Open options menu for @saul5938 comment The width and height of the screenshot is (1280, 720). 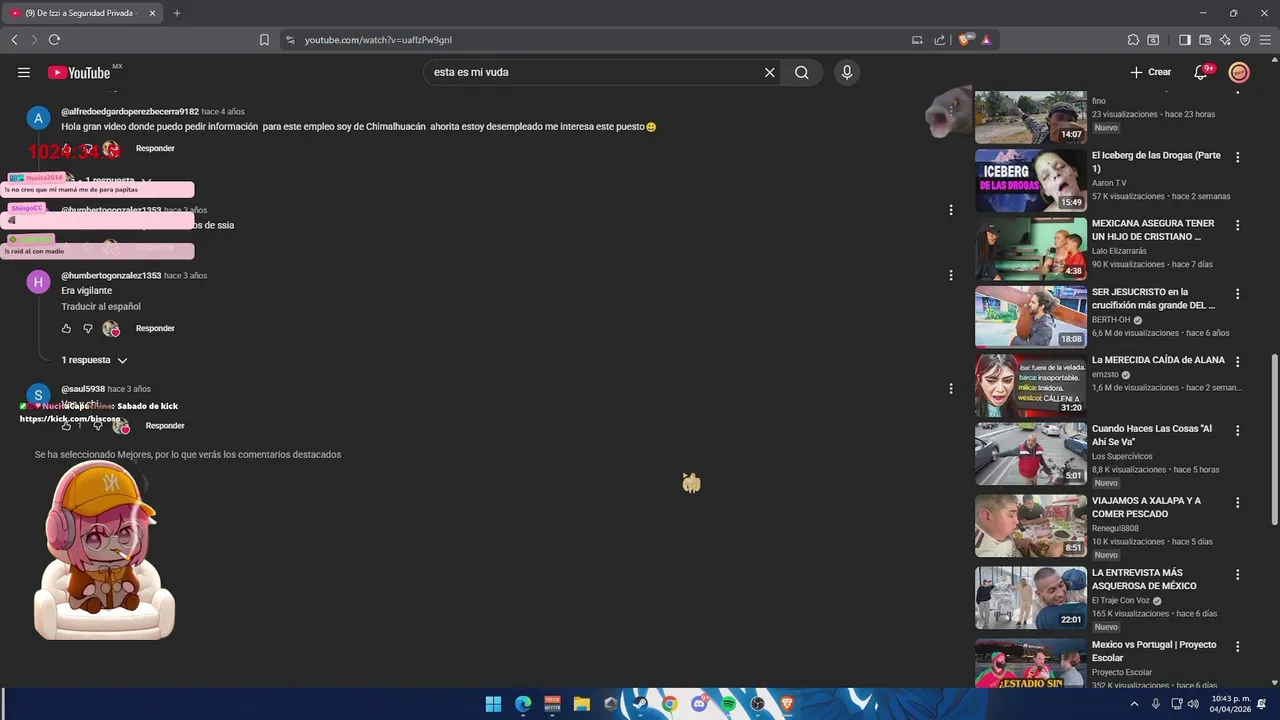[x=951, y=388]
